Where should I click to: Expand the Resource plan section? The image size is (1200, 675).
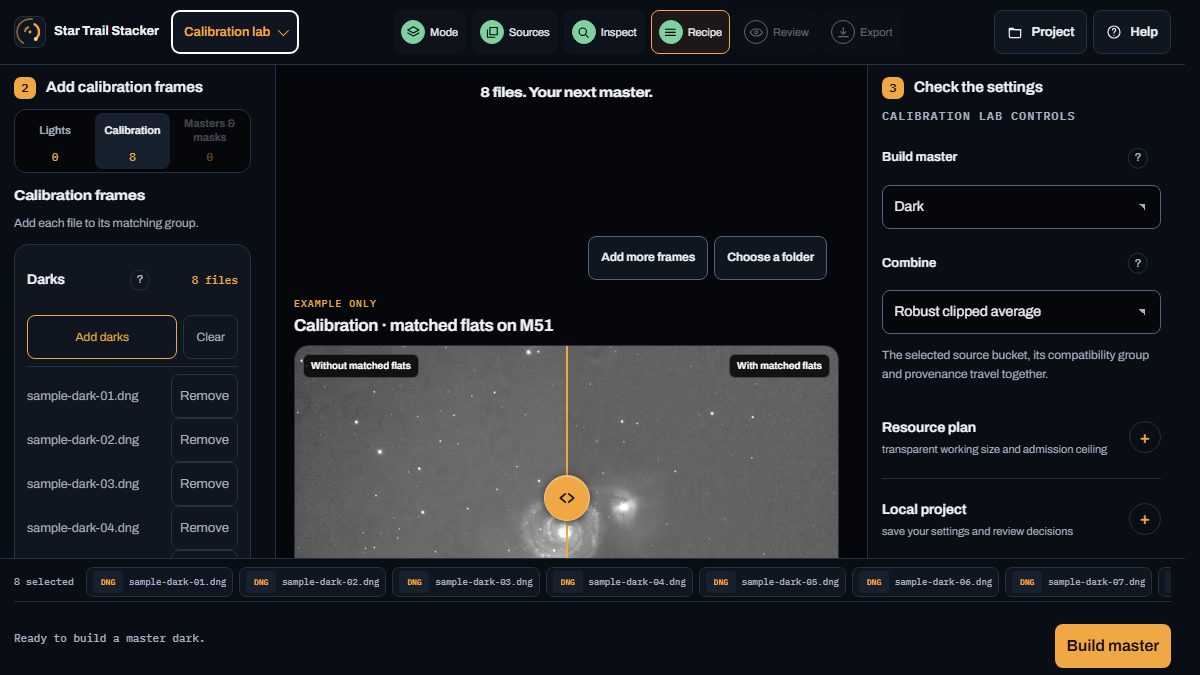point(1145,437)
